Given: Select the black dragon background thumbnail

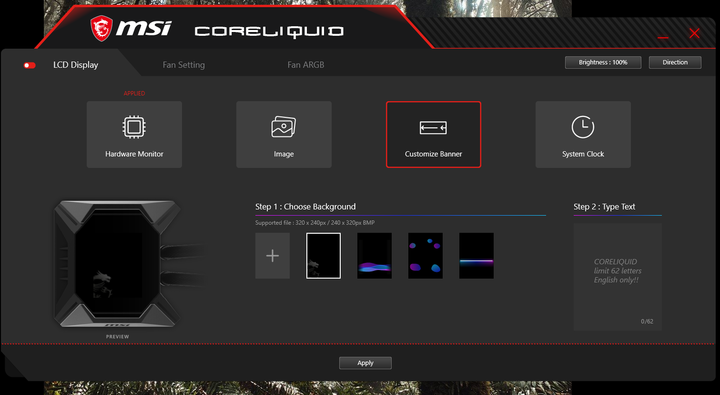Looking at the screenshot, I should click(324, 255).
